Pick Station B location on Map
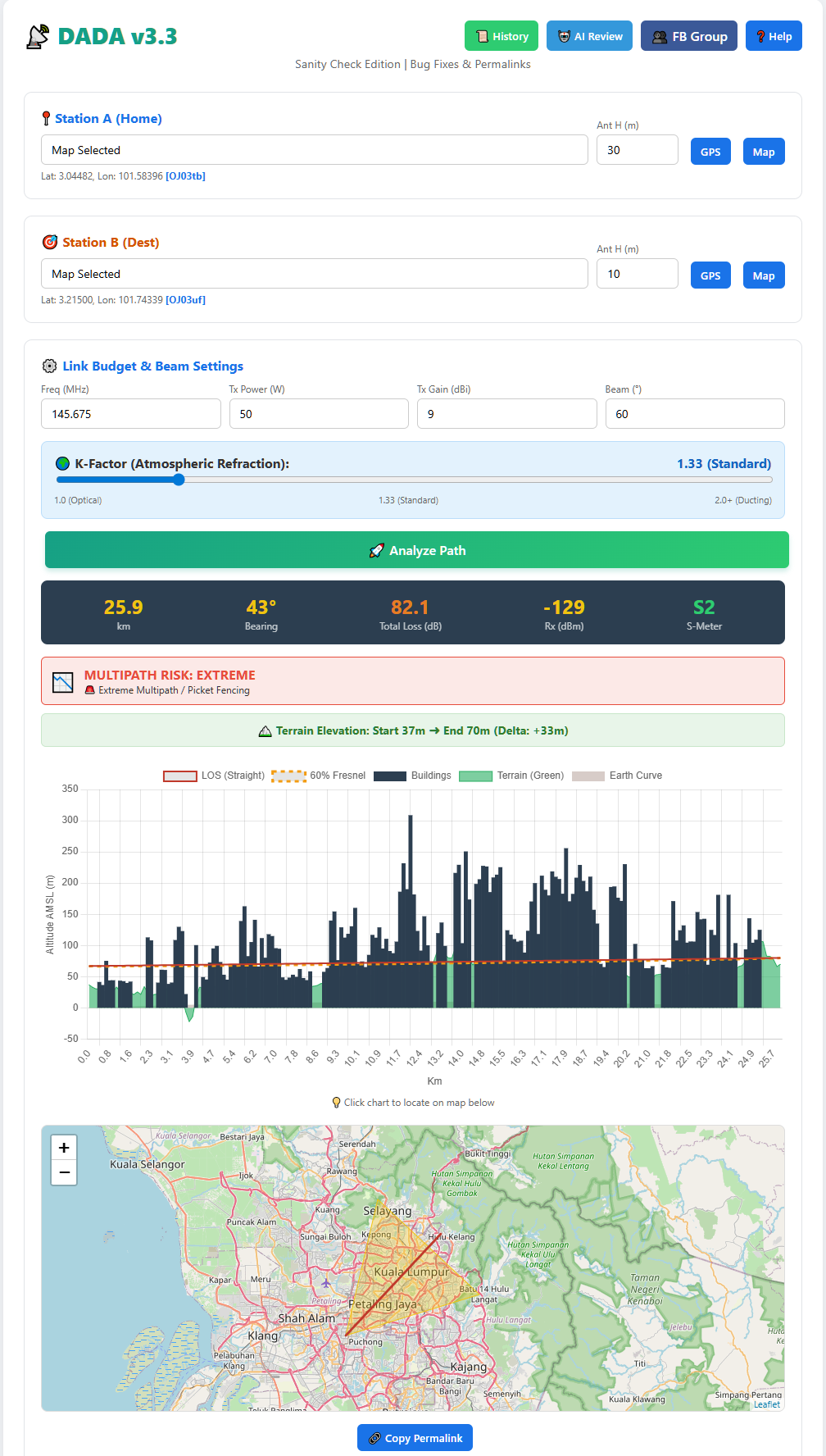The width and height of the screenshot is (826, 1456). pyautogui.click(x=764, y=275)
